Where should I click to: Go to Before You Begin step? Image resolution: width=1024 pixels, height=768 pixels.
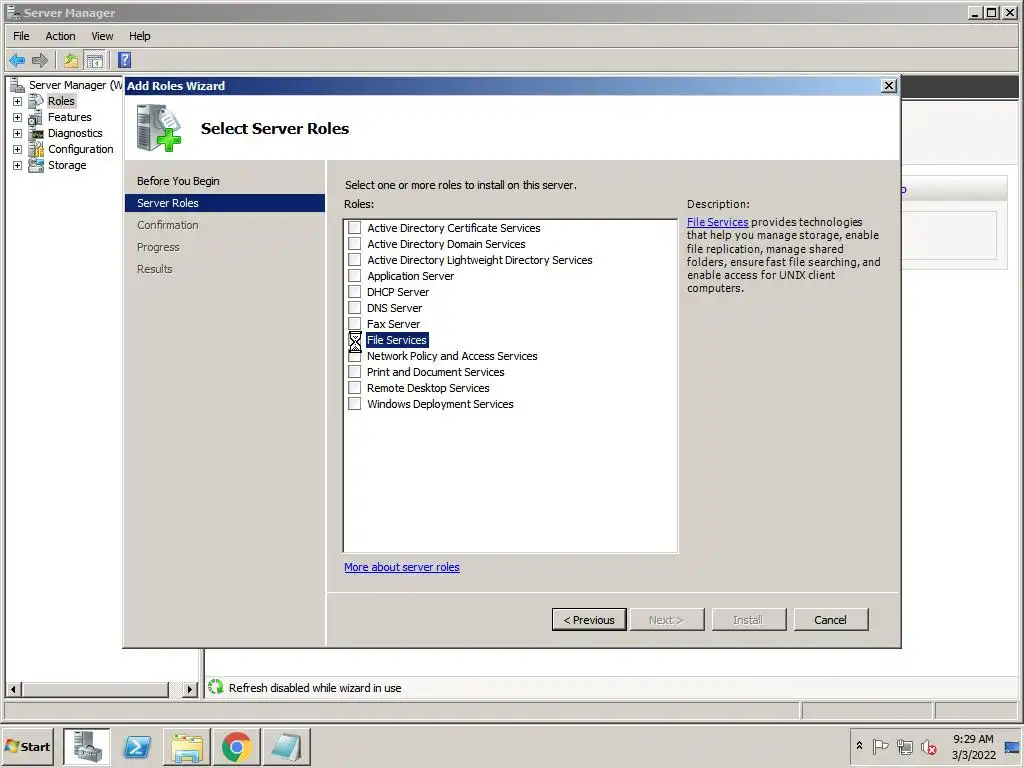pos(178,181)
